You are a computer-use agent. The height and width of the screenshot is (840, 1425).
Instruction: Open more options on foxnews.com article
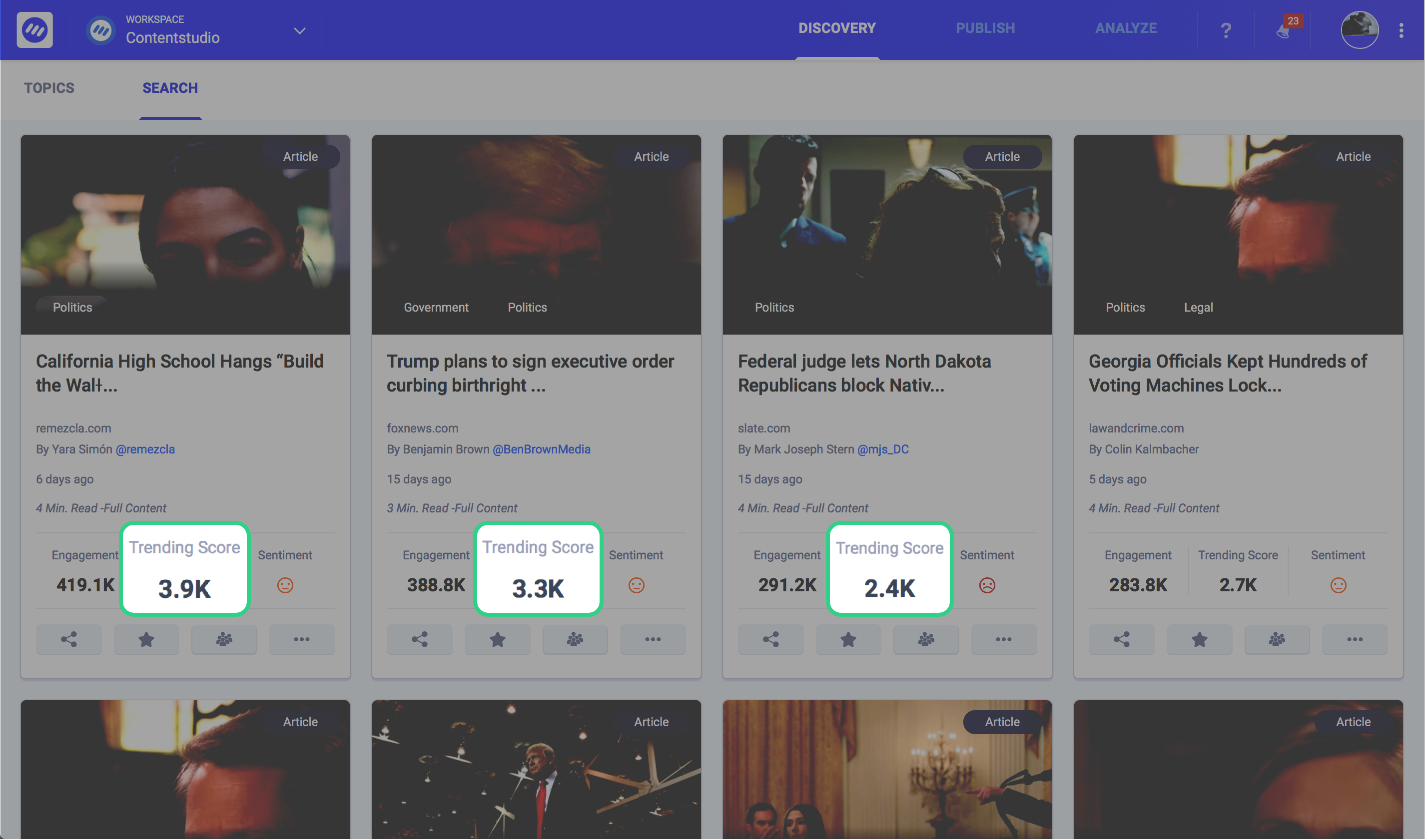coord(653,640)
